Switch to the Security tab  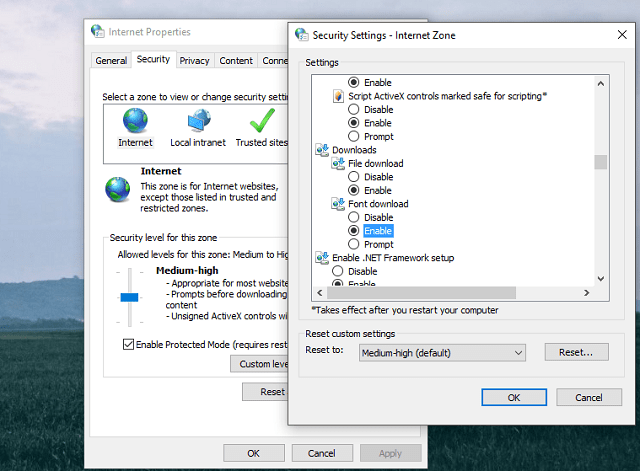pyautogui.click(x=153, y=59)
